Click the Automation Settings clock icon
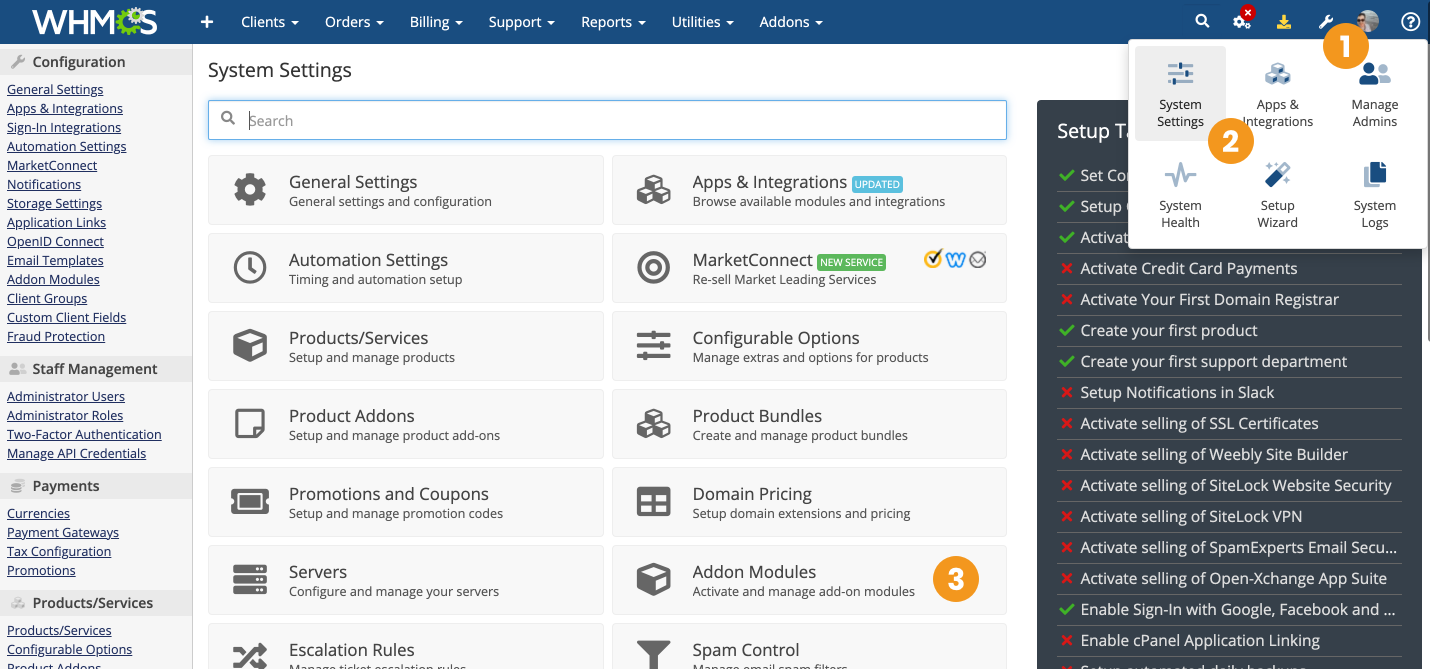This screenshot has width=1430, height=669. (x=249, y=268)
